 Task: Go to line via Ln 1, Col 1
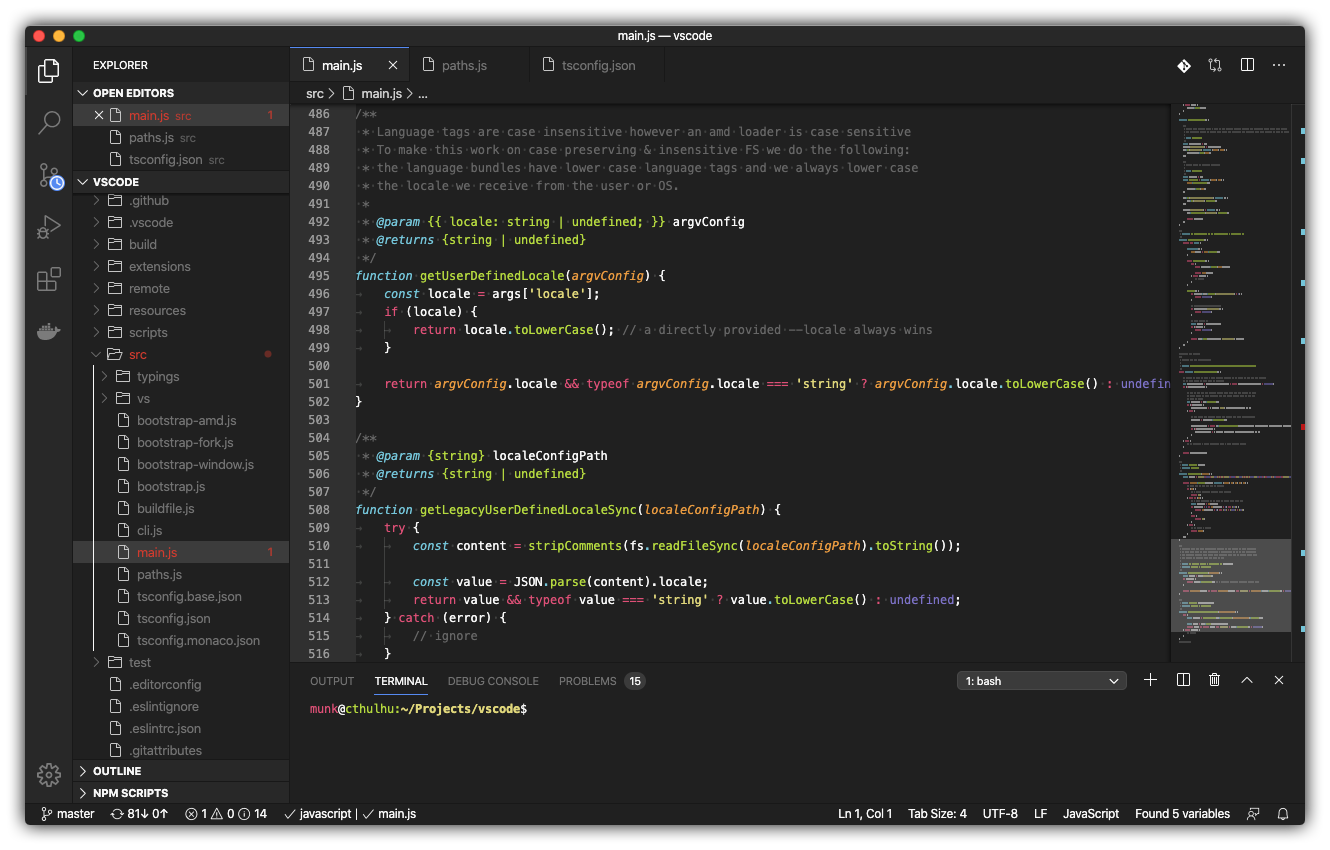tap(865, 814)
